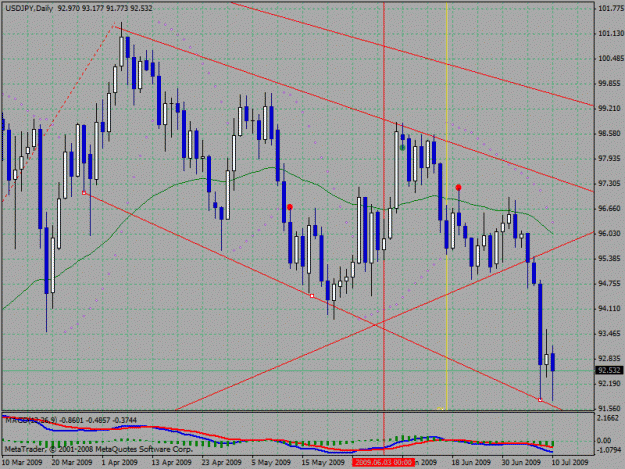Click the 10 Jul 2009 date label

(x=570, y=462)
